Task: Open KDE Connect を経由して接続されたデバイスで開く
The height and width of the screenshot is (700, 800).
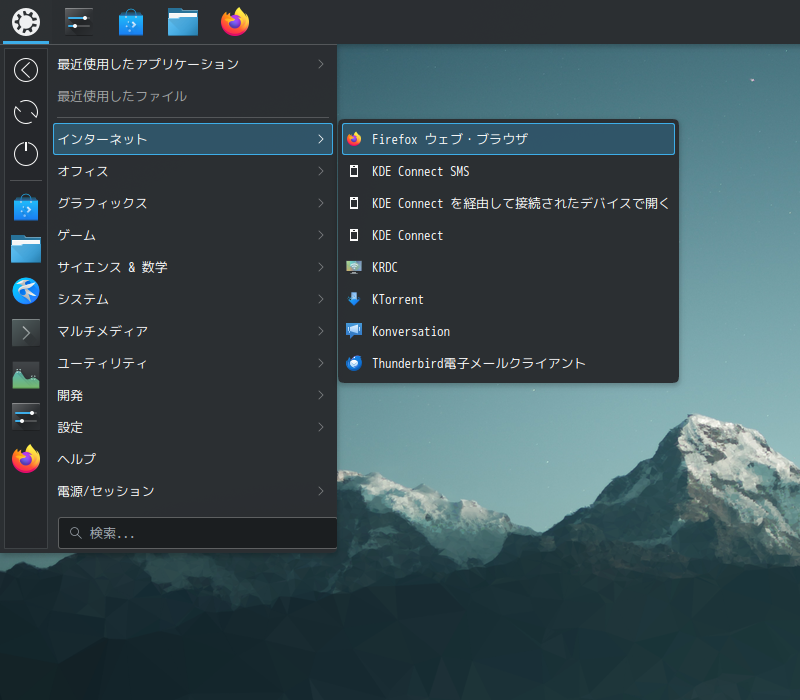Action: point(508,203)
